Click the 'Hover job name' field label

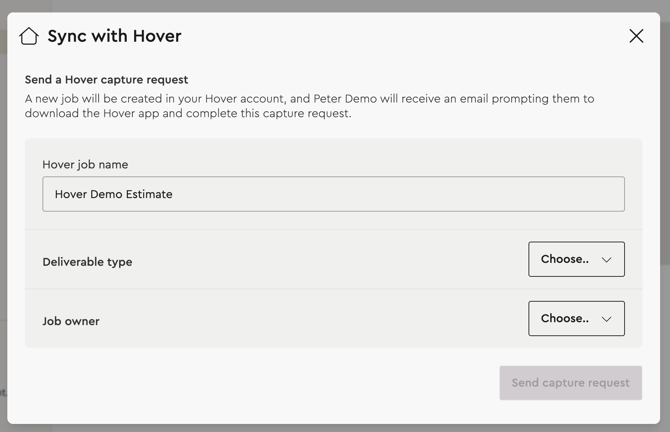coord(85,164)
